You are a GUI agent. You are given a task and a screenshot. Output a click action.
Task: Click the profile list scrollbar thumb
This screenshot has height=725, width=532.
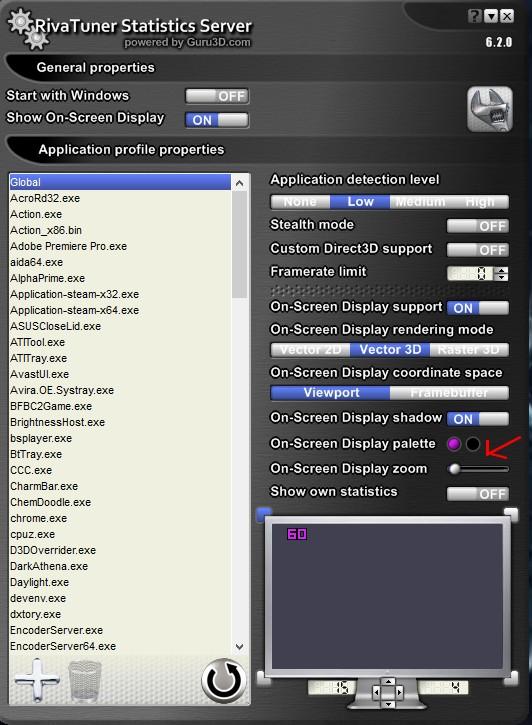tap(239, 245)
